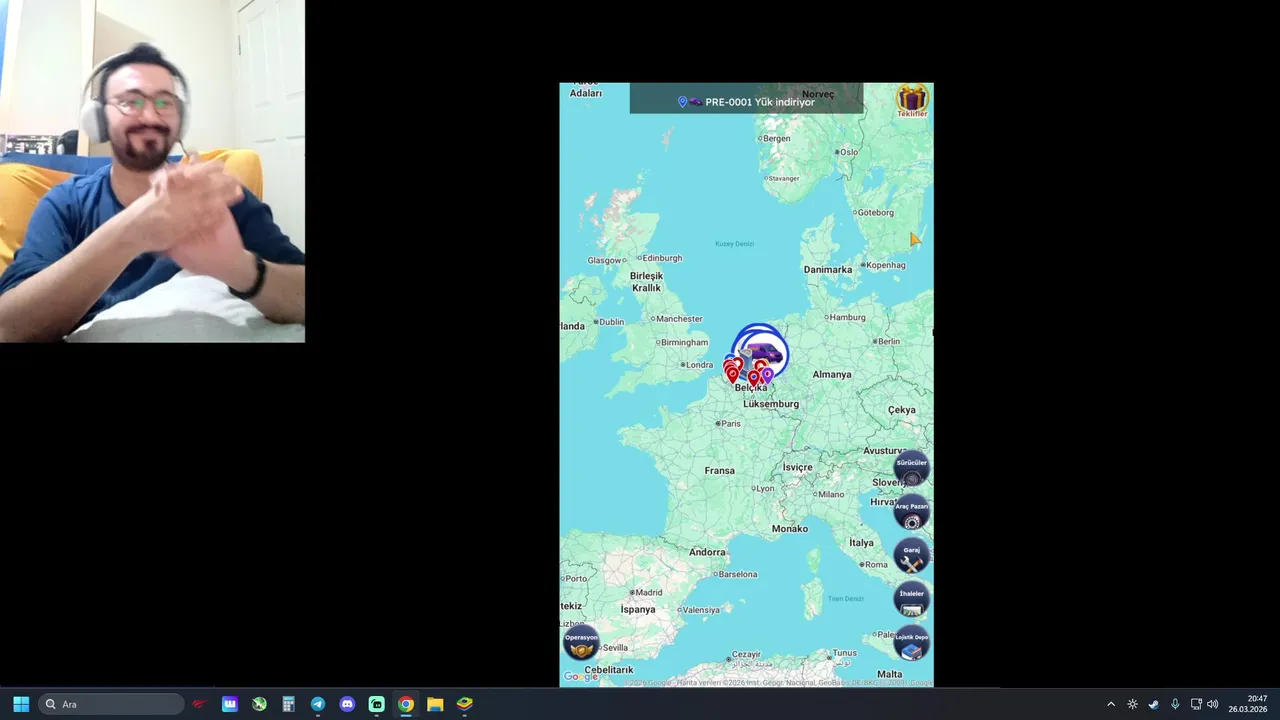
Task: Click the Milano city label
Action: pyautogui.click(x=831, y=494)
